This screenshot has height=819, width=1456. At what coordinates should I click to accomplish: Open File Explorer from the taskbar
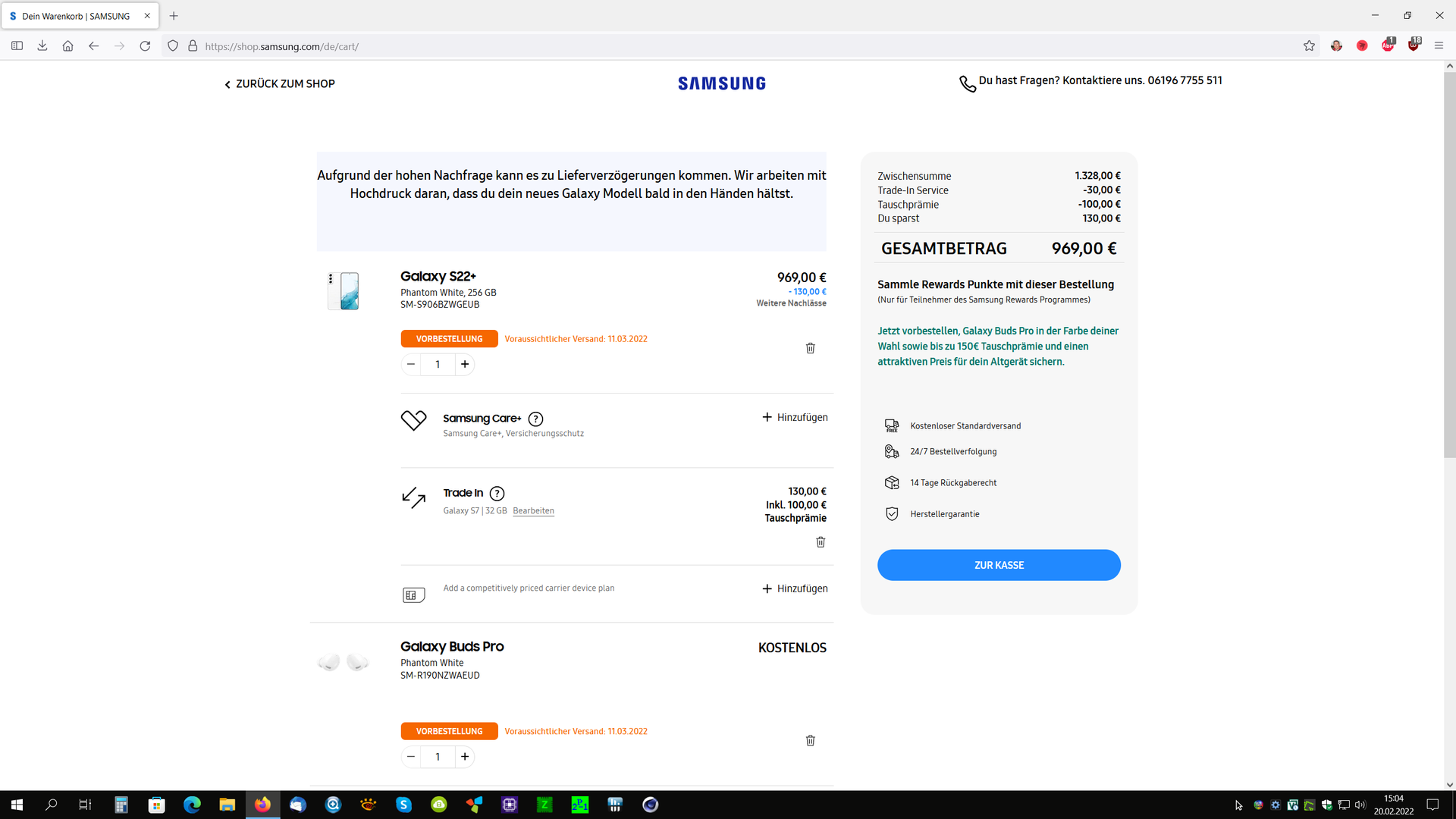[x=227, y=805]
